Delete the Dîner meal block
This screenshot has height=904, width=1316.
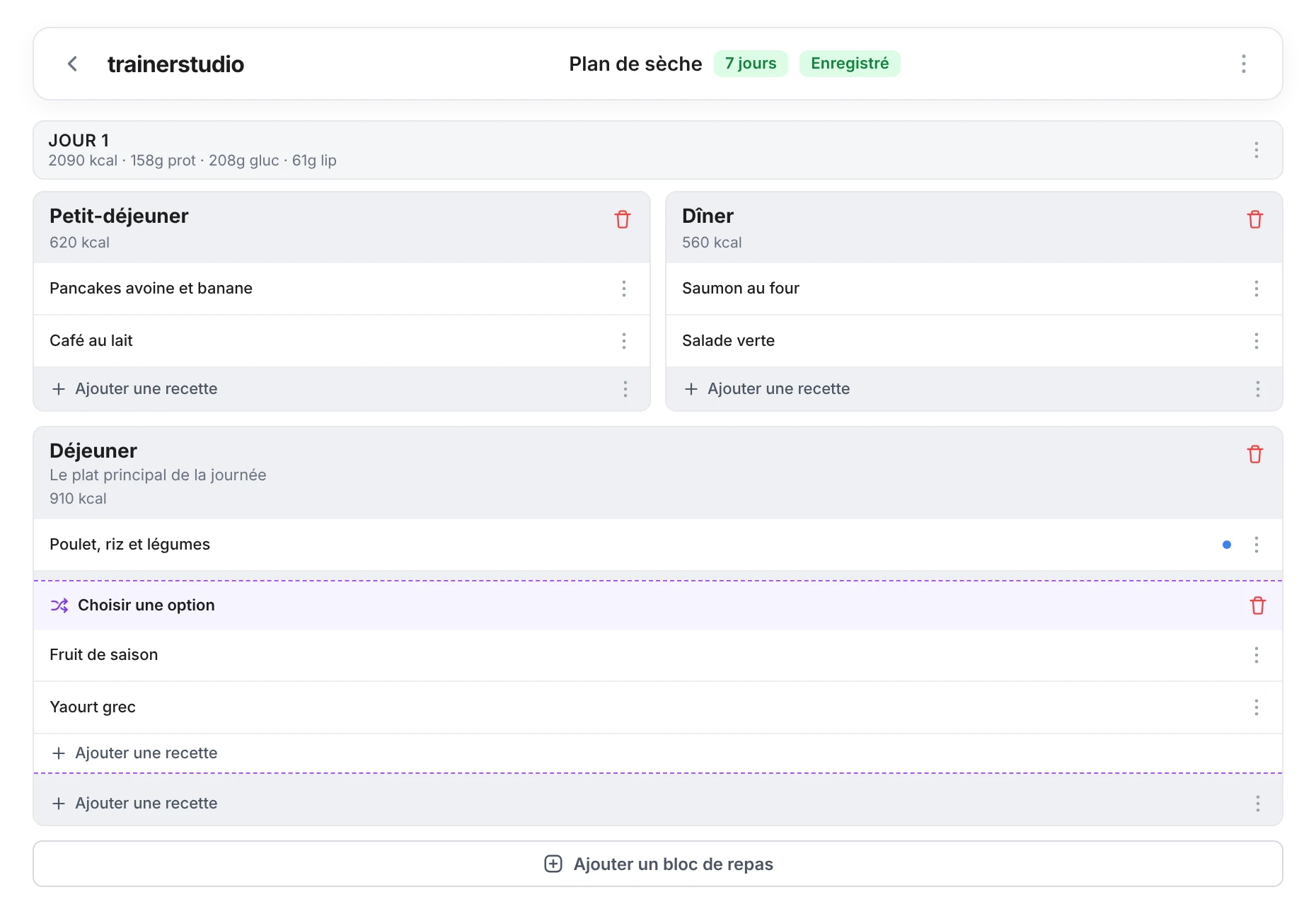pyautogui.click(x=1255, y=219)
